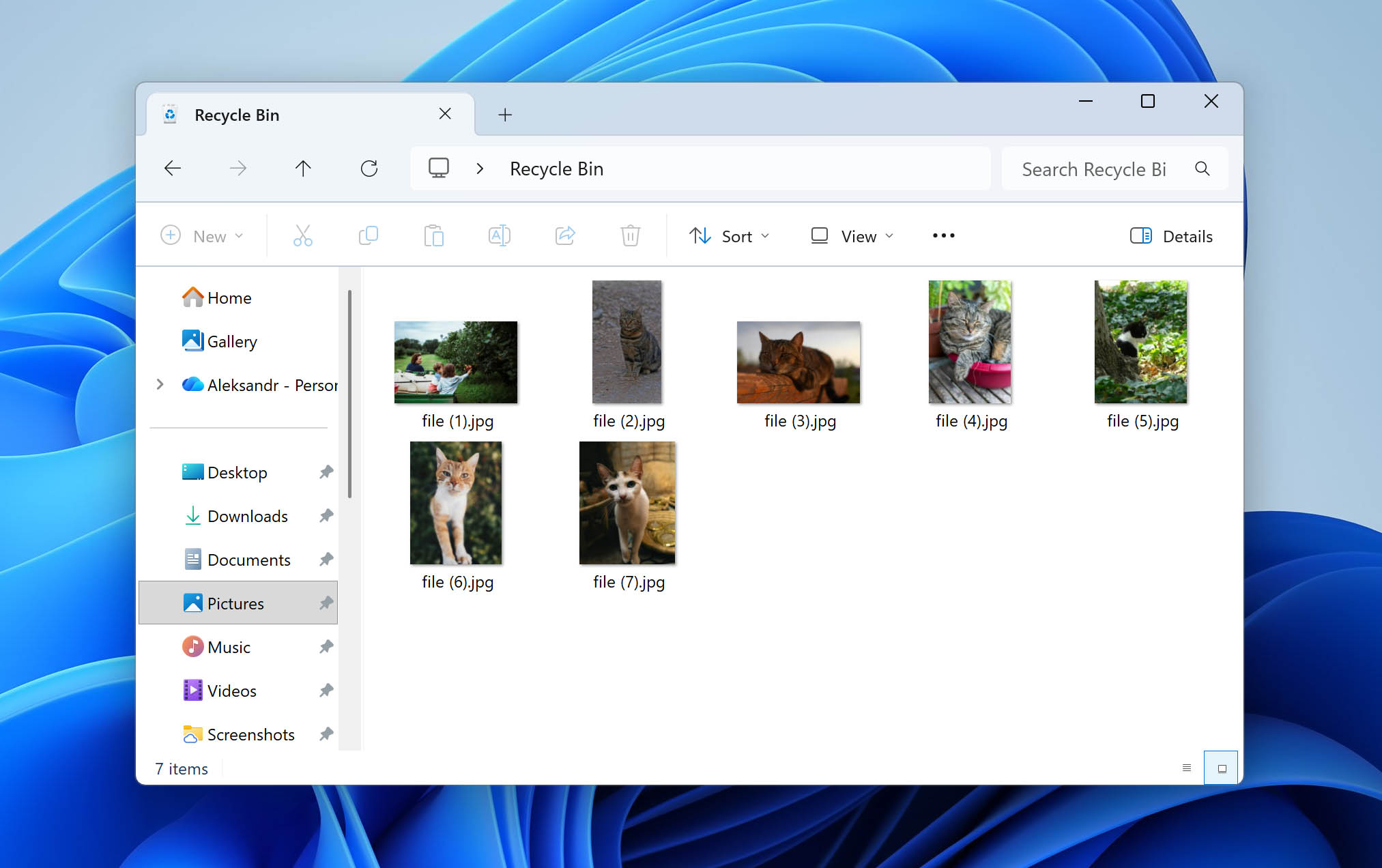Expand the Aleksandr - Personal OneDrive section
The image size is (1382, 868).
coord(160,384)
